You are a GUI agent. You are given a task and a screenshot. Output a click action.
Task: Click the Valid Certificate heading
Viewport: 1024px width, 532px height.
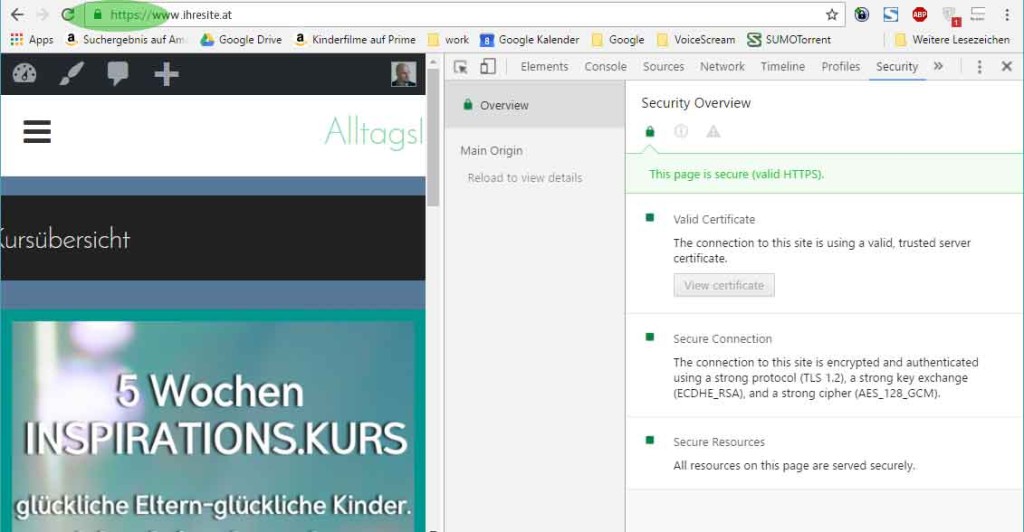point(714,219)
